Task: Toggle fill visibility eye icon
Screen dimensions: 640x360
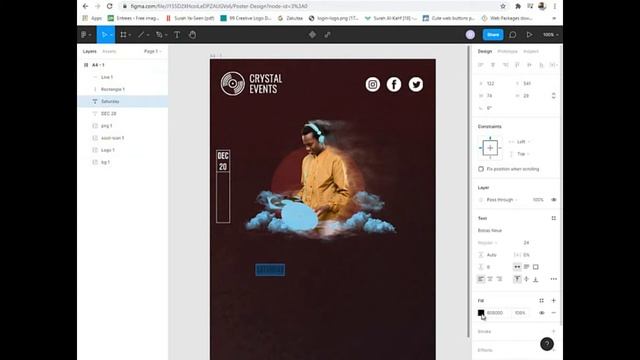Action: tap(542, 313)
